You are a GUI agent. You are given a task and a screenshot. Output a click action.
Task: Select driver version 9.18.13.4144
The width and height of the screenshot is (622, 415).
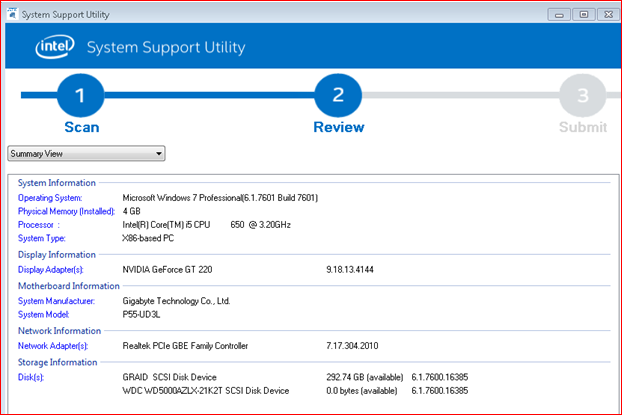[350, 270]
